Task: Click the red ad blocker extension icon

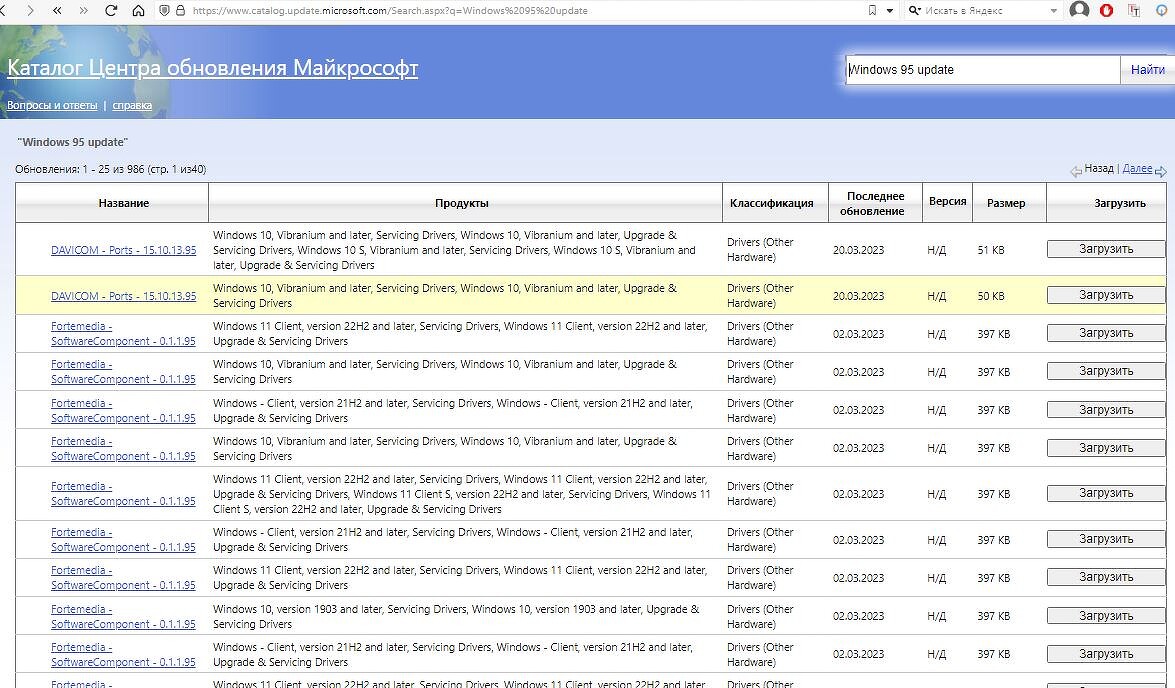Action: [x=1106, y=10]
